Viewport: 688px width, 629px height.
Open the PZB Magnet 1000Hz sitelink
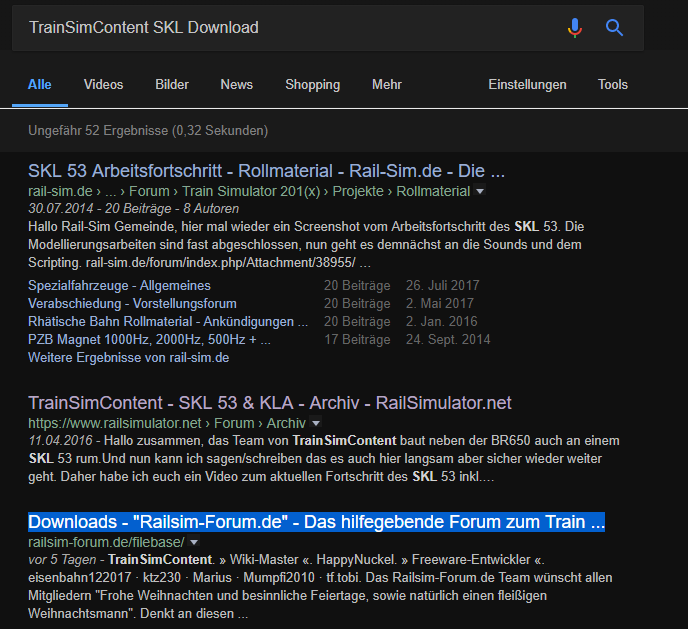point(149,340)
